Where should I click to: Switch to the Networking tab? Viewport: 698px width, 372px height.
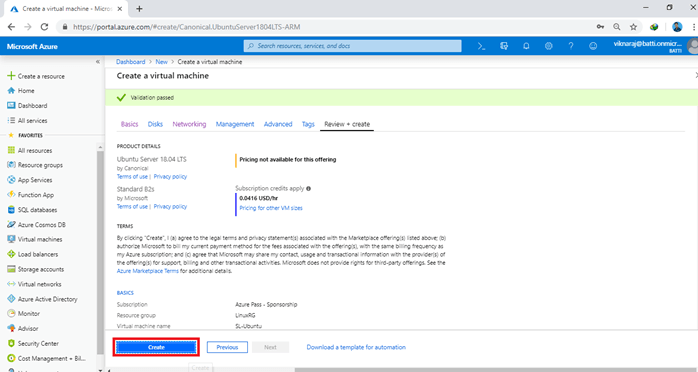189,124
